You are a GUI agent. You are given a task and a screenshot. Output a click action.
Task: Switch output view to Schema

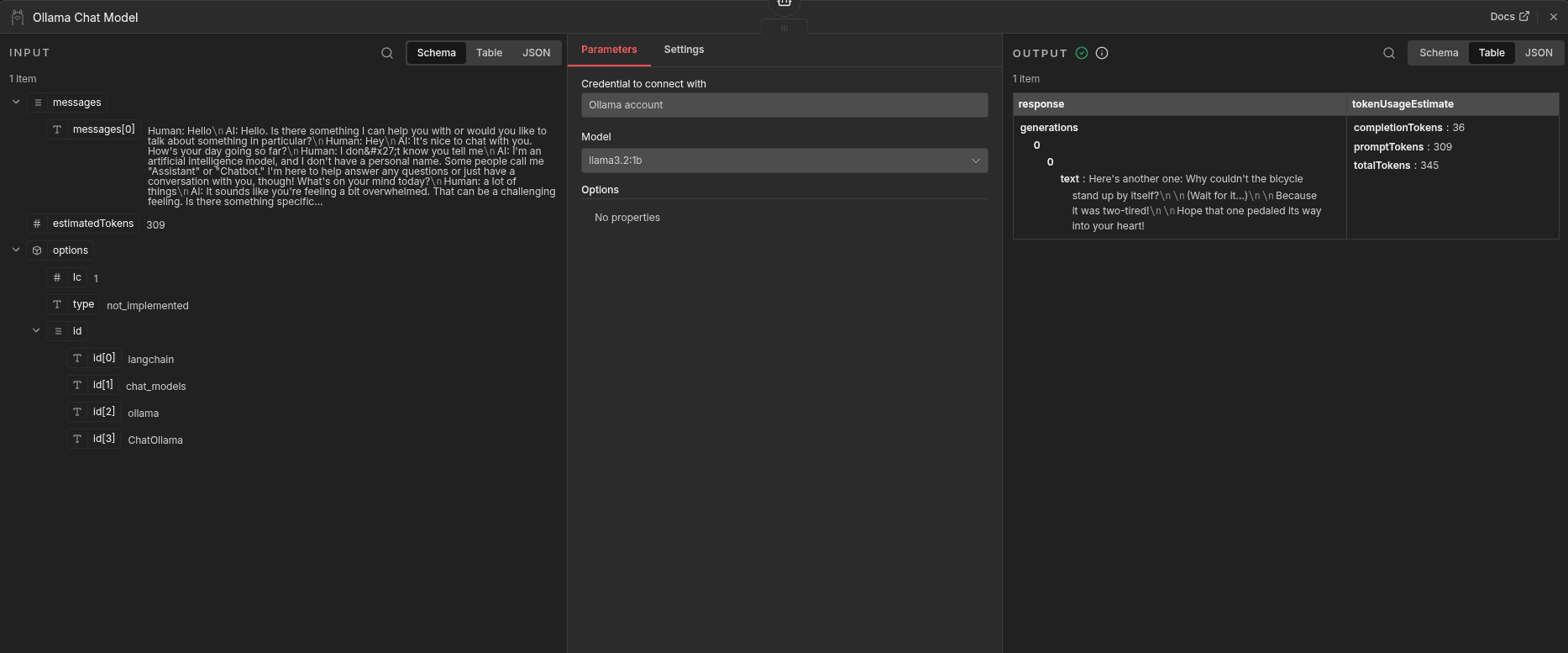1439,53
